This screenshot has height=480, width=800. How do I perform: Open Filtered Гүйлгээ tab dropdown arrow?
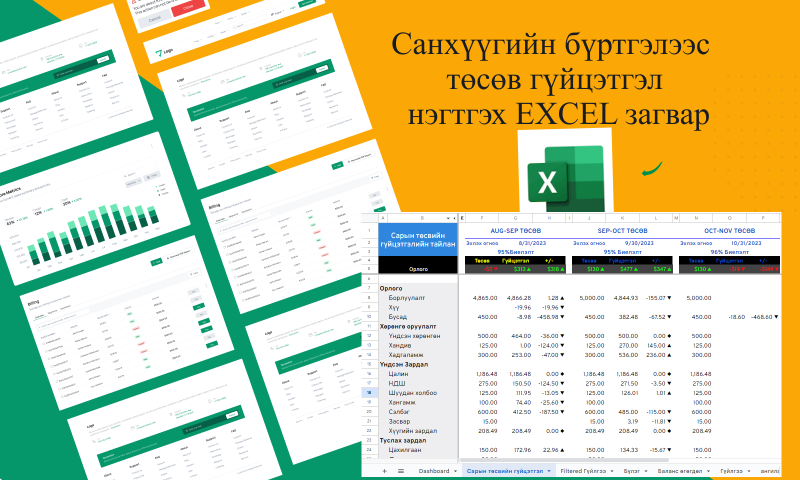[612, 471]
